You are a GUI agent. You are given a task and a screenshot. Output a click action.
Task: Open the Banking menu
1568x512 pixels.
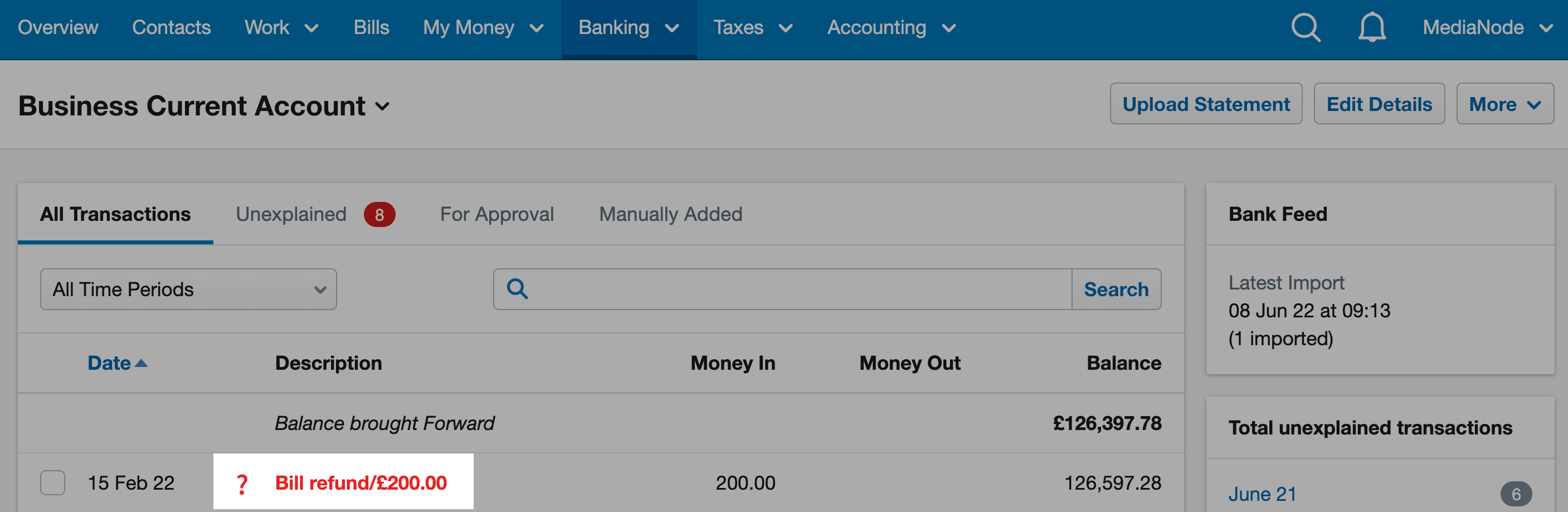[x=629, y=28]
